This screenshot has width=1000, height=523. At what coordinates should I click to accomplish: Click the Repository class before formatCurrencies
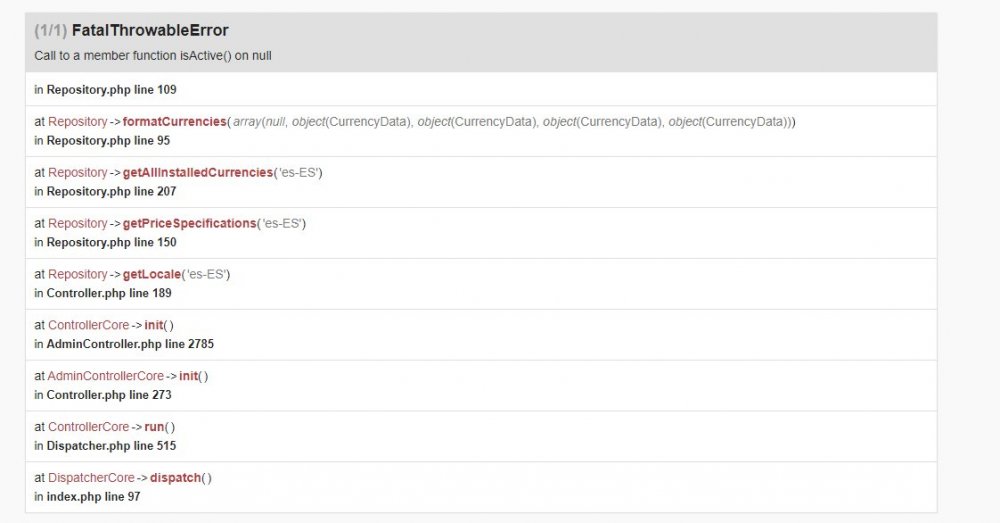click(77, 121)
